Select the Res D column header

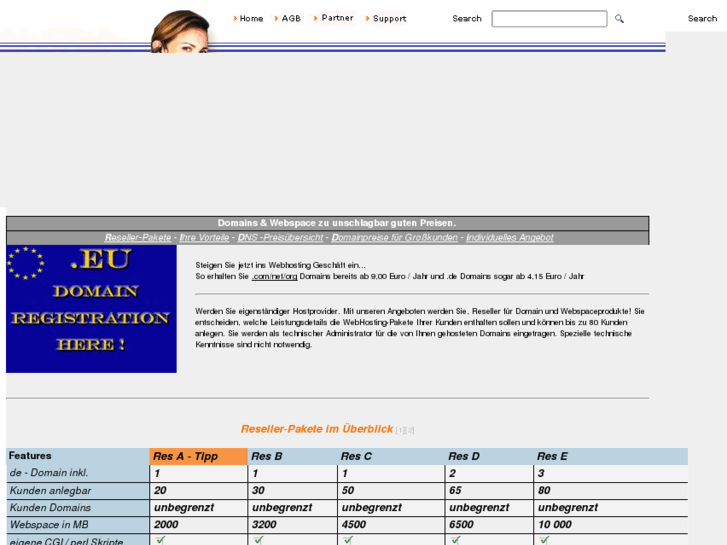coord(489,456)
